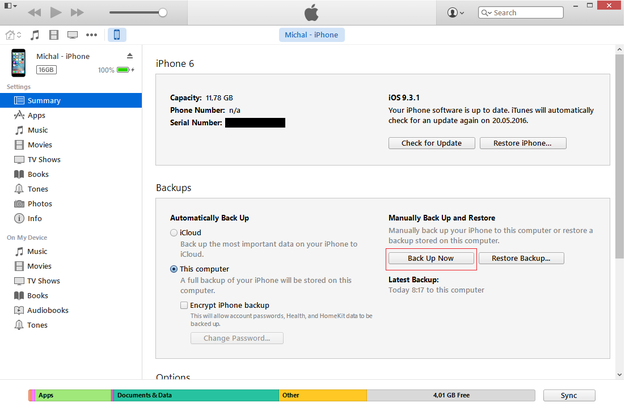
Task: Switch to the TV Shows library icon
Action: (73, 35)
